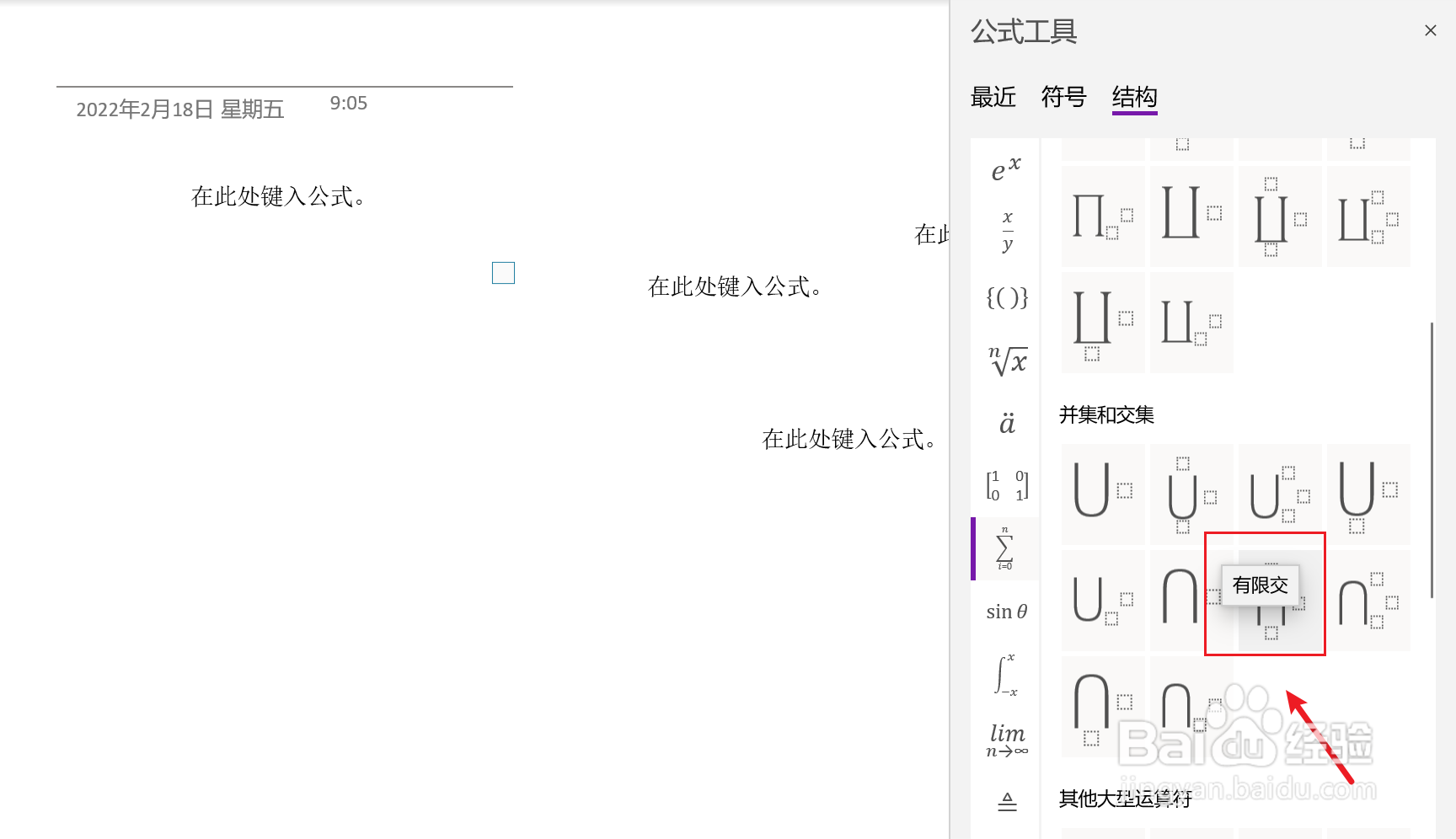The height and width of the screenshot is (839, 1456).
Task: Insert union ∪ with limits above and below
Action: click(1191, 494)
